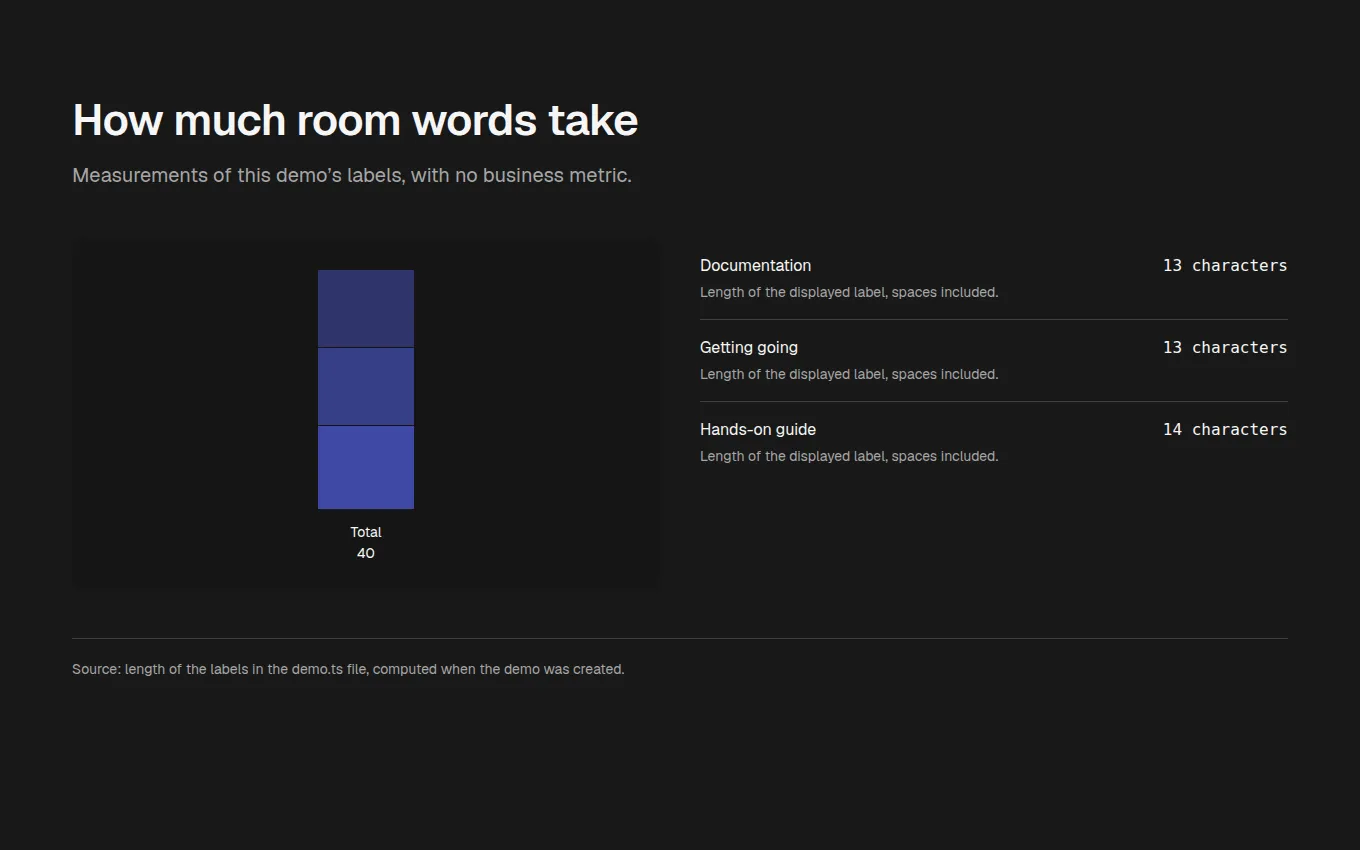1360x850 pixels.
Task: Click the source note mentioning demo.ts
Action: tap(348, 669)
